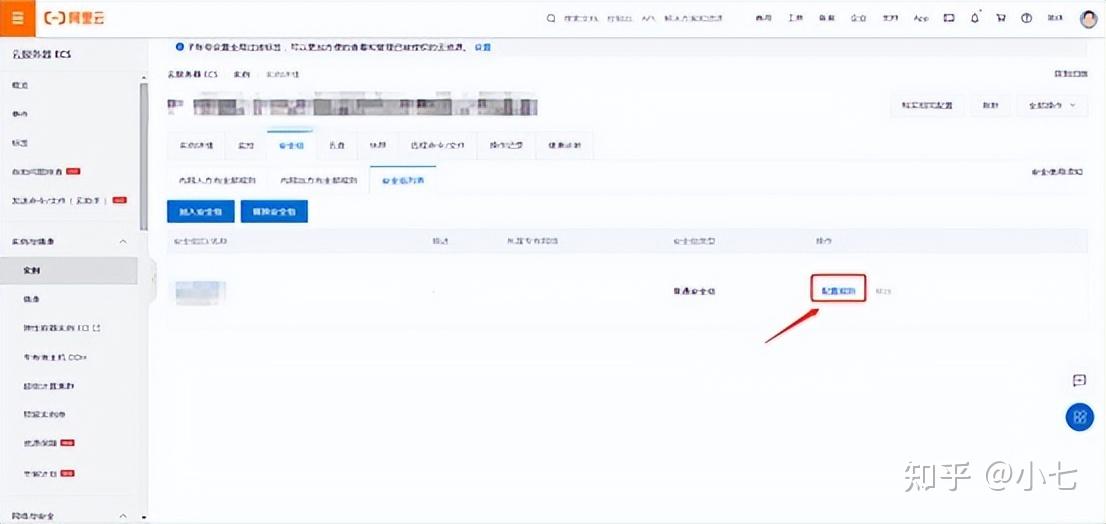Open the 简体 language menu
This screenshot has width=1106, height=524.
point(1055,18)
